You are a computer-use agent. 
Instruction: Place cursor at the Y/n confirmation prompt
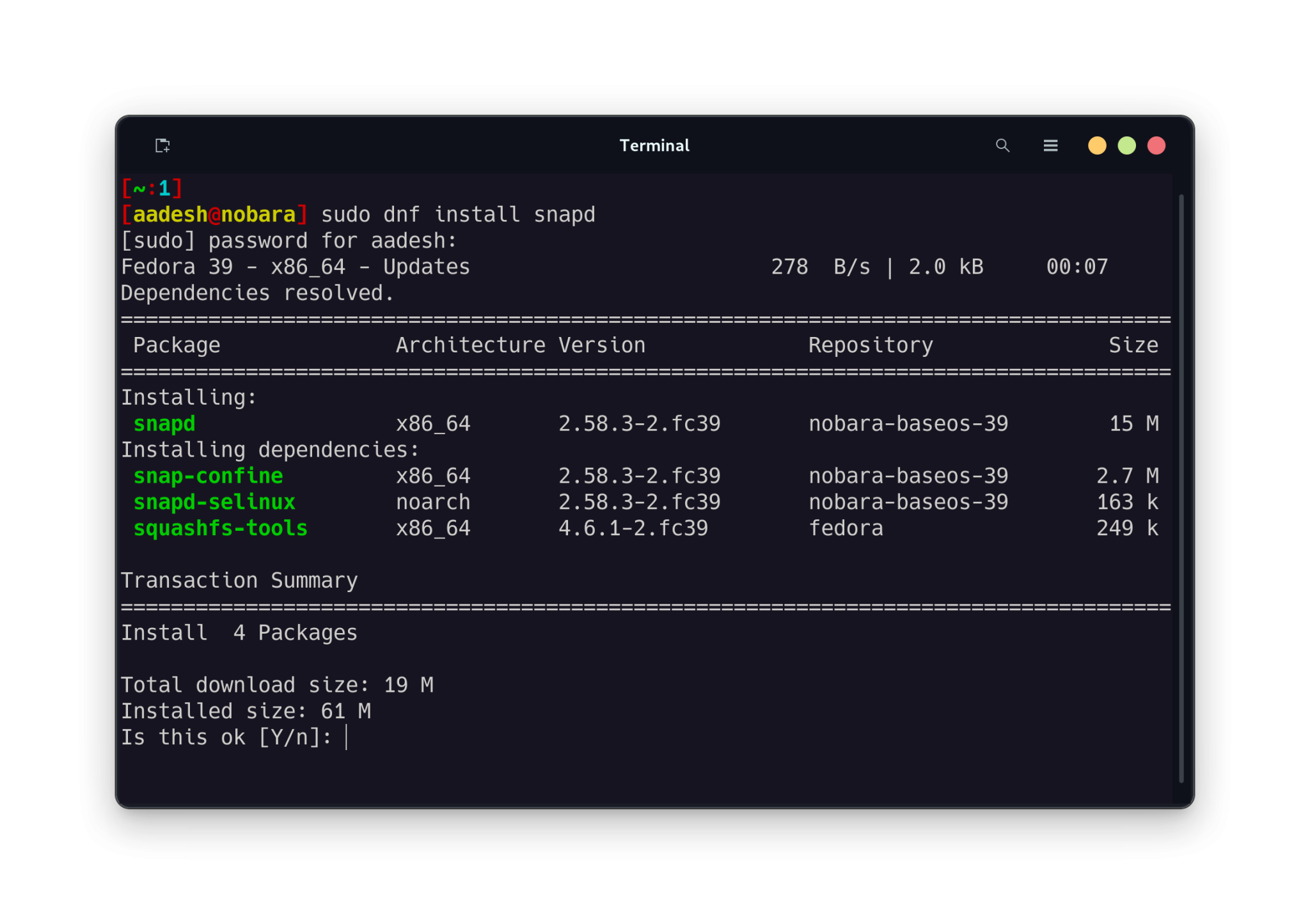[345, 737]
